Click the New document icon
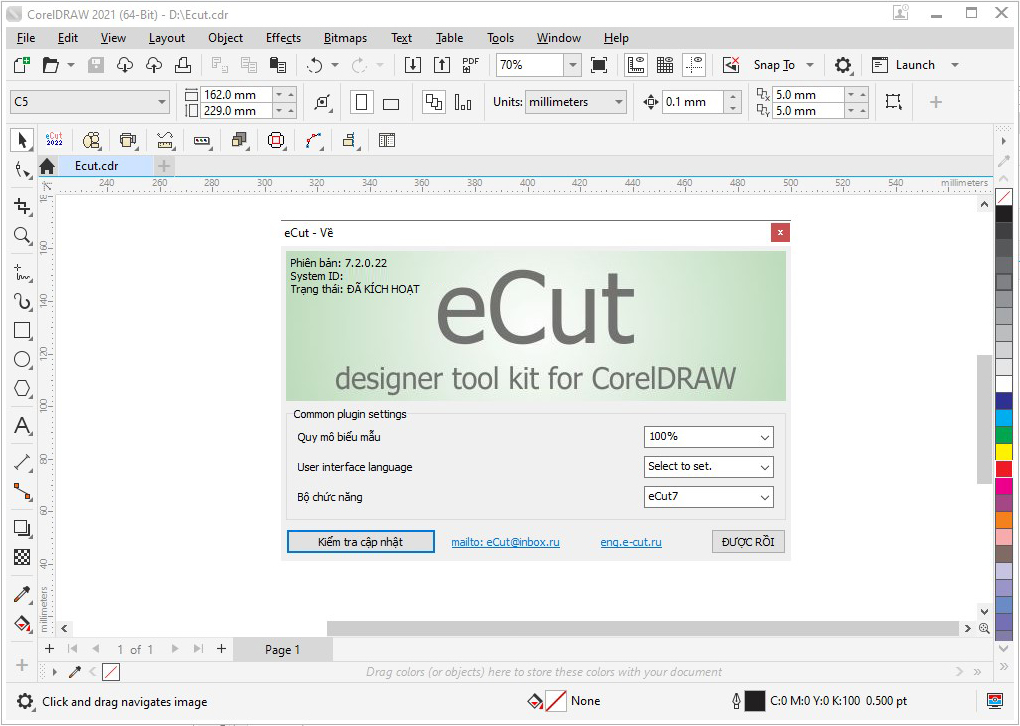1020x726 pixels. 21,64
